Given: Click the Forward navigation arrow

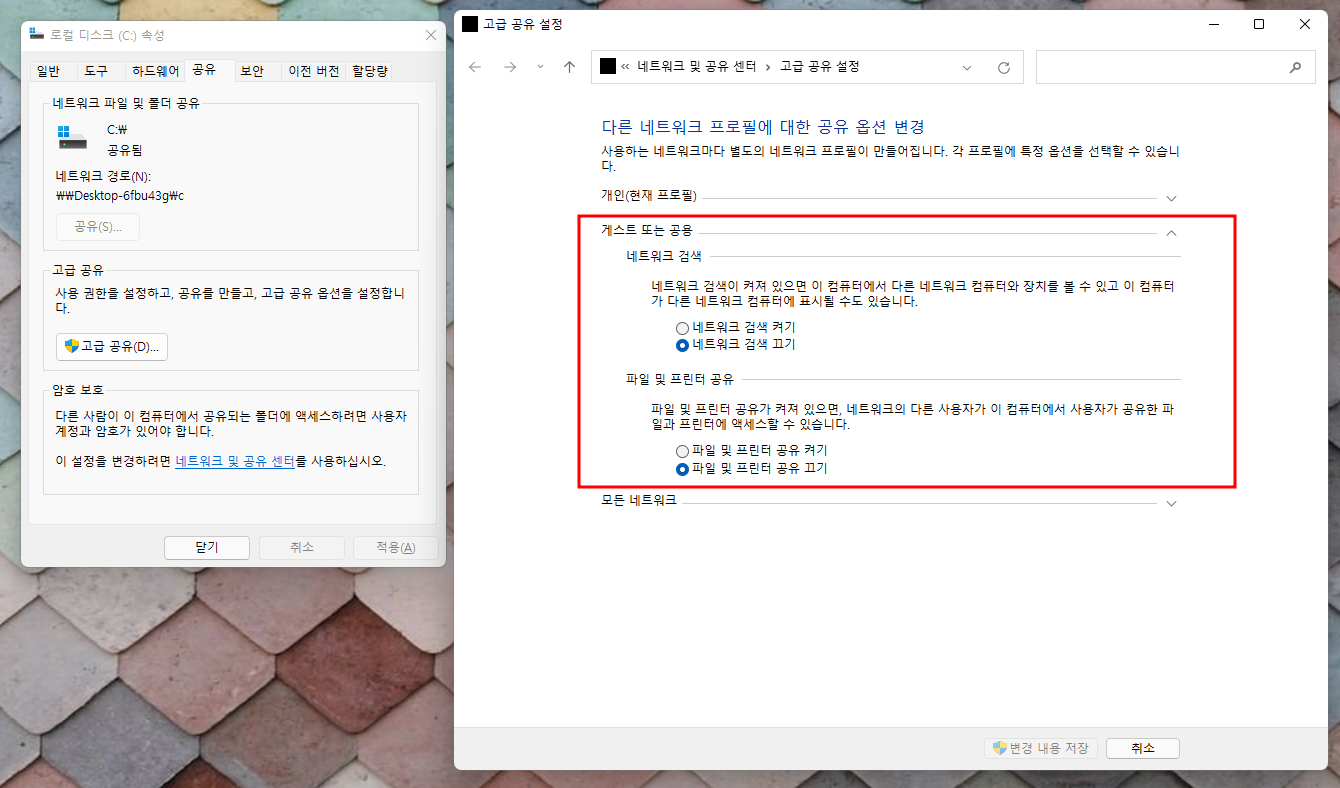Looking at the screenshot, I should coord(509,67).
